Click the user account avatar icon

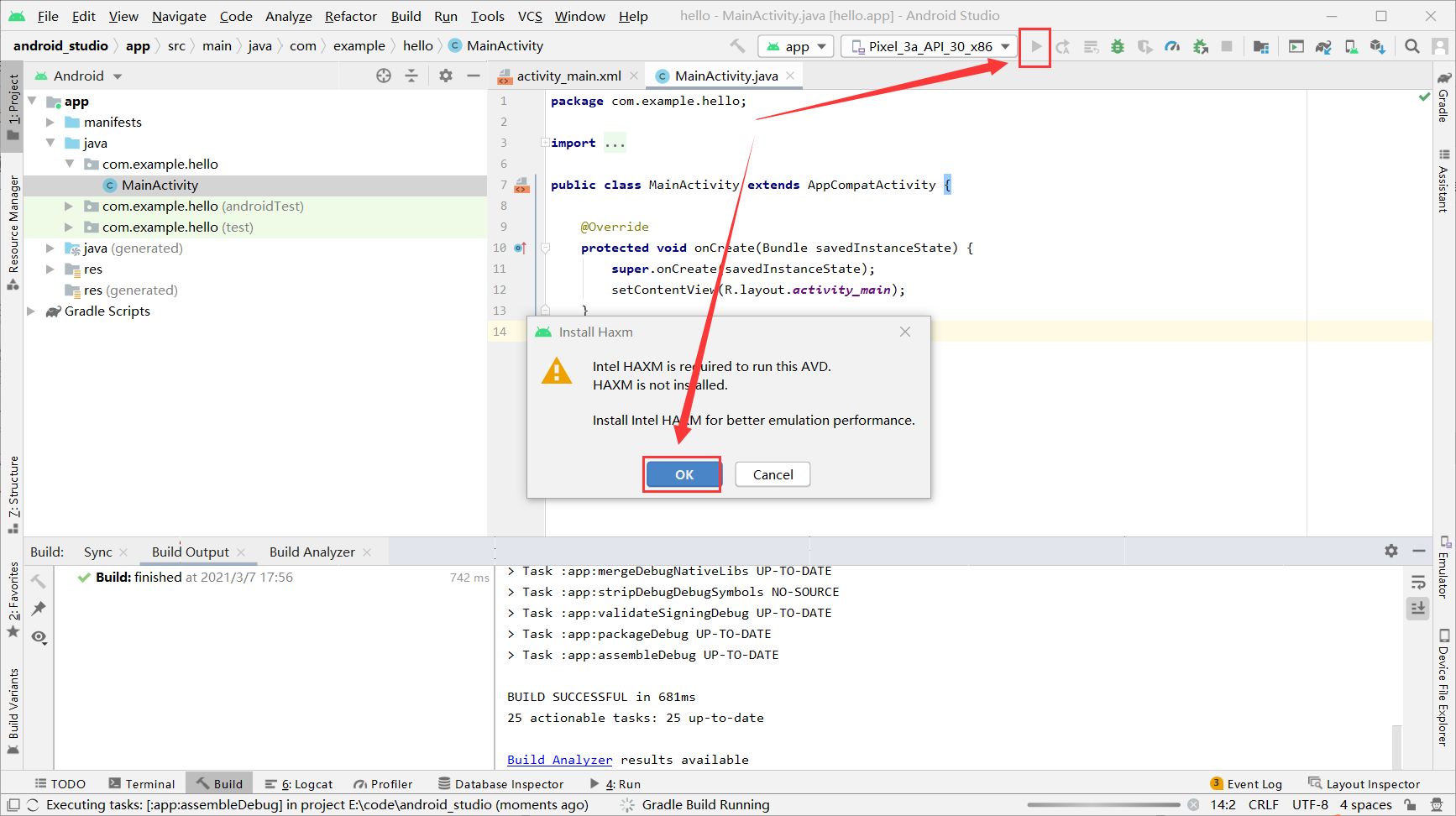click(1439, 46)
